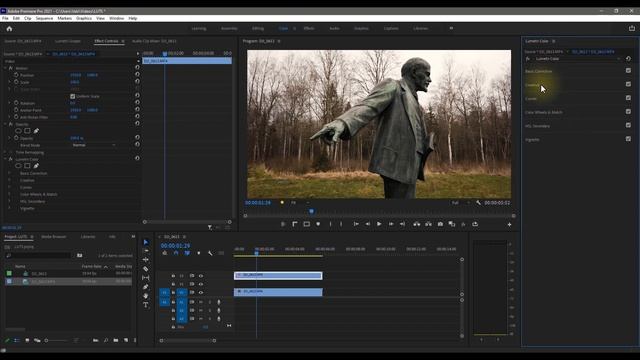The image size is (640, 360).
Task: Open the File menu
Action: (5, 18)
